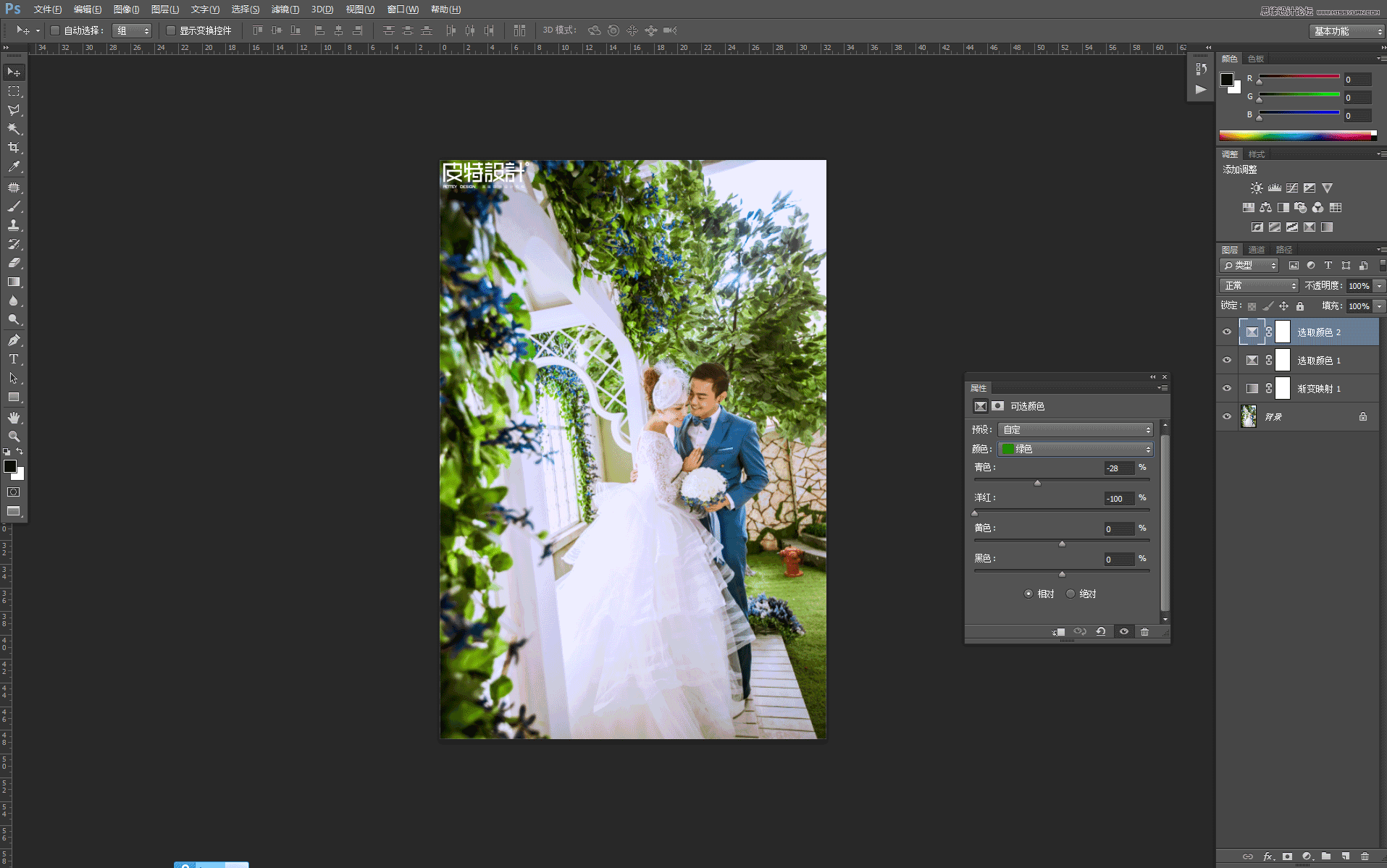Open the 滤镜 menu
1387x868 pixels.
[285, 9]
